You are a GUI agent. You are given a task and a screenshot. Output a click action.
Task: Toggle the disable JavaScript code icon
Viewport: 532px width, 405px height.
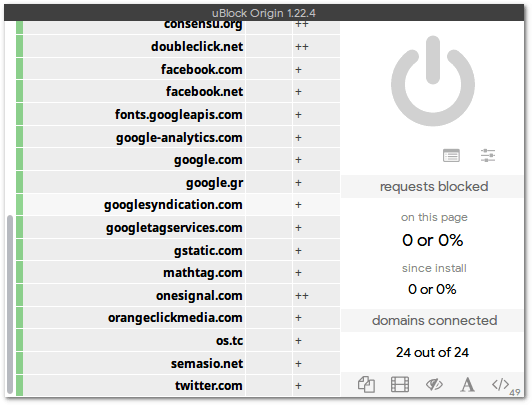point(500,385)
